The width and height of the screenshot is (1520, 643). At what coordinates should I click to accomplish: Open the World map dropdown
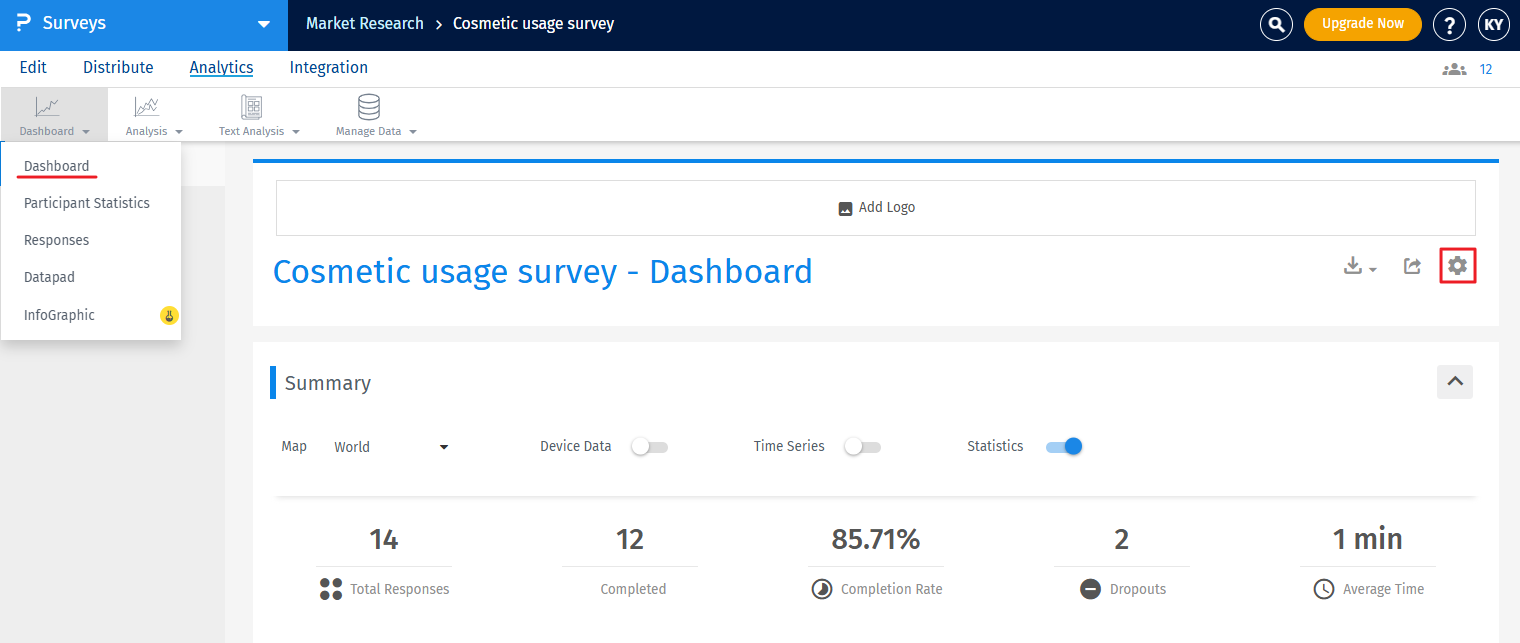click(392, 446)
